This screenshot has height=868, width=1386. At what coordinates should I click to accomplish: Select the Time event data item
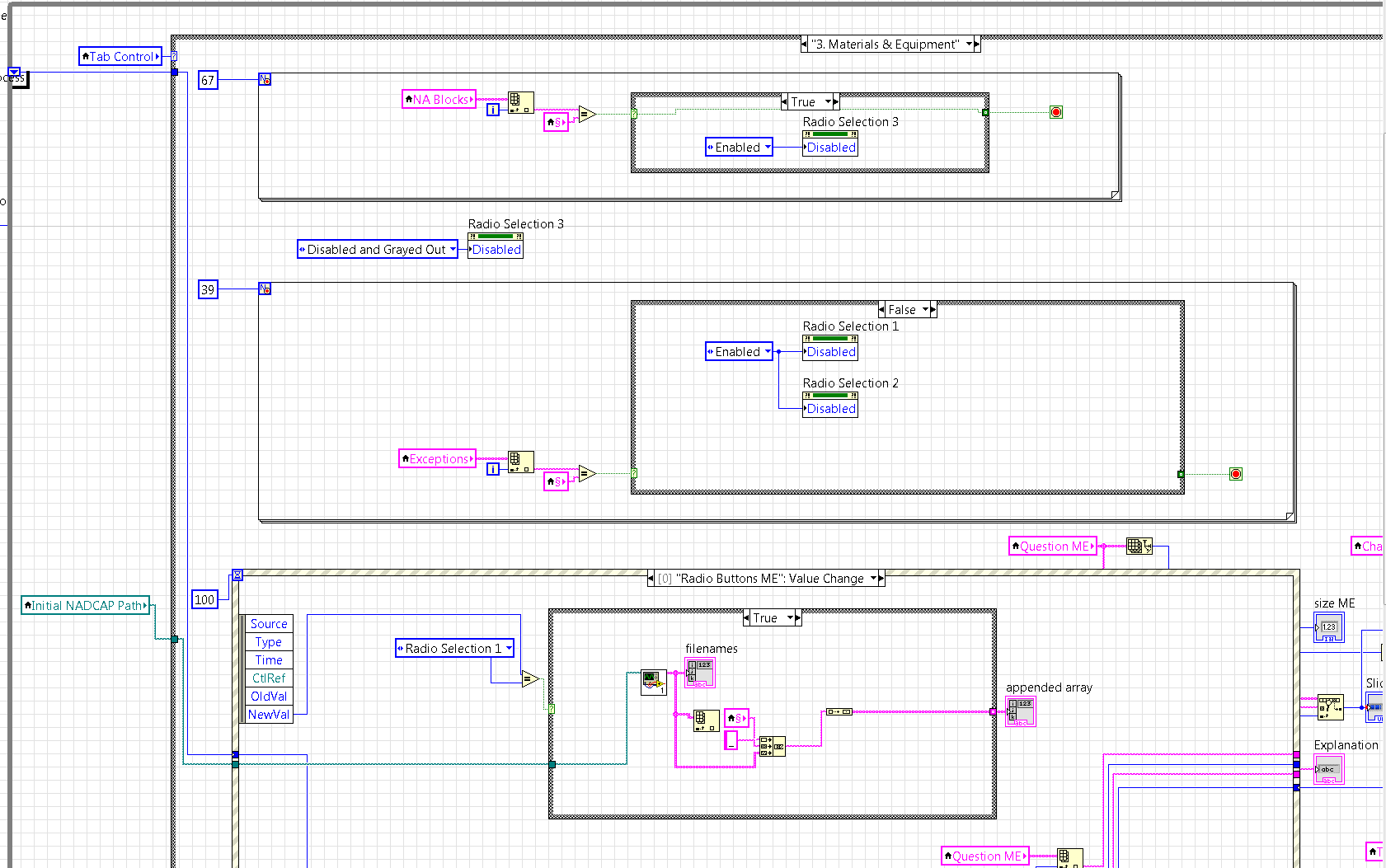(269, 660)
